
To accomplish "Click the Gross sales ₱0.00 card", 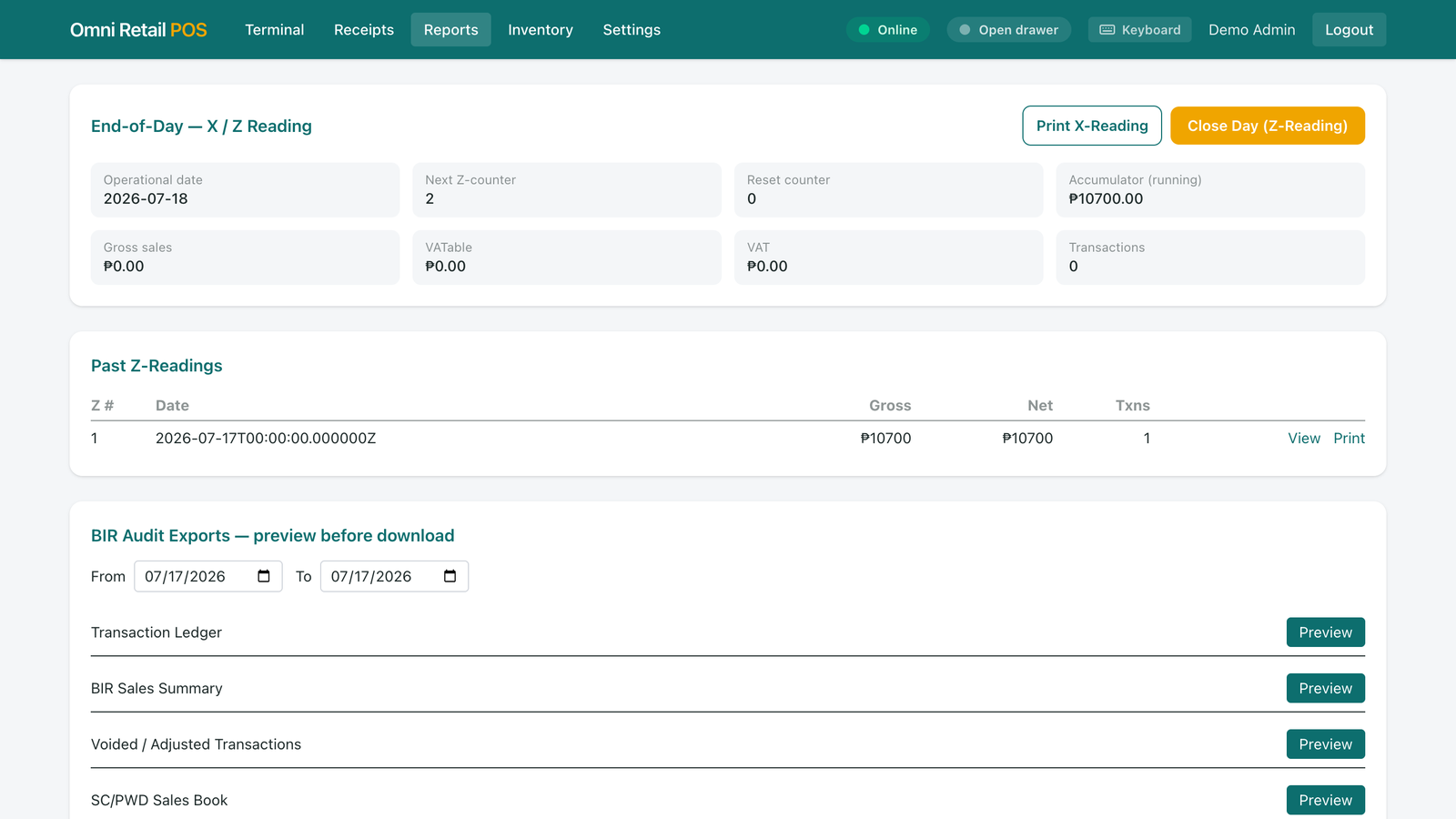I will [245, 258].
